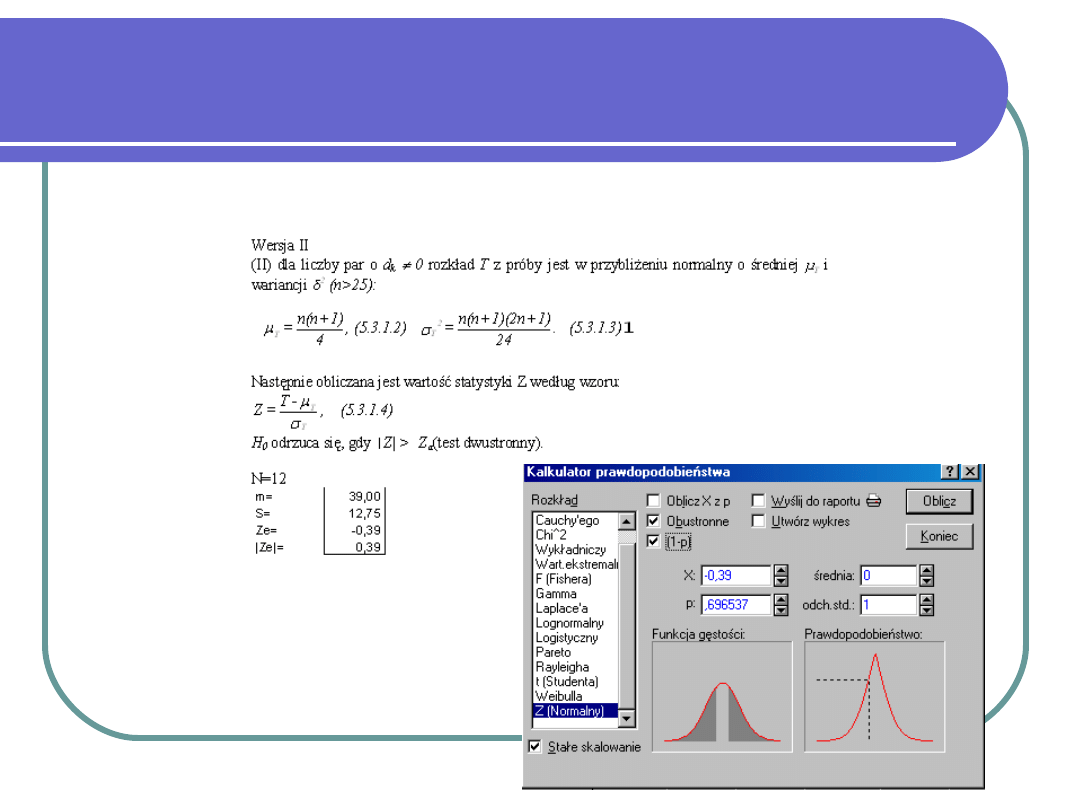The image size is (1080, 810).
Task: Enable the Oblicz X z p checkbox
Action: [x=654, y=501]
